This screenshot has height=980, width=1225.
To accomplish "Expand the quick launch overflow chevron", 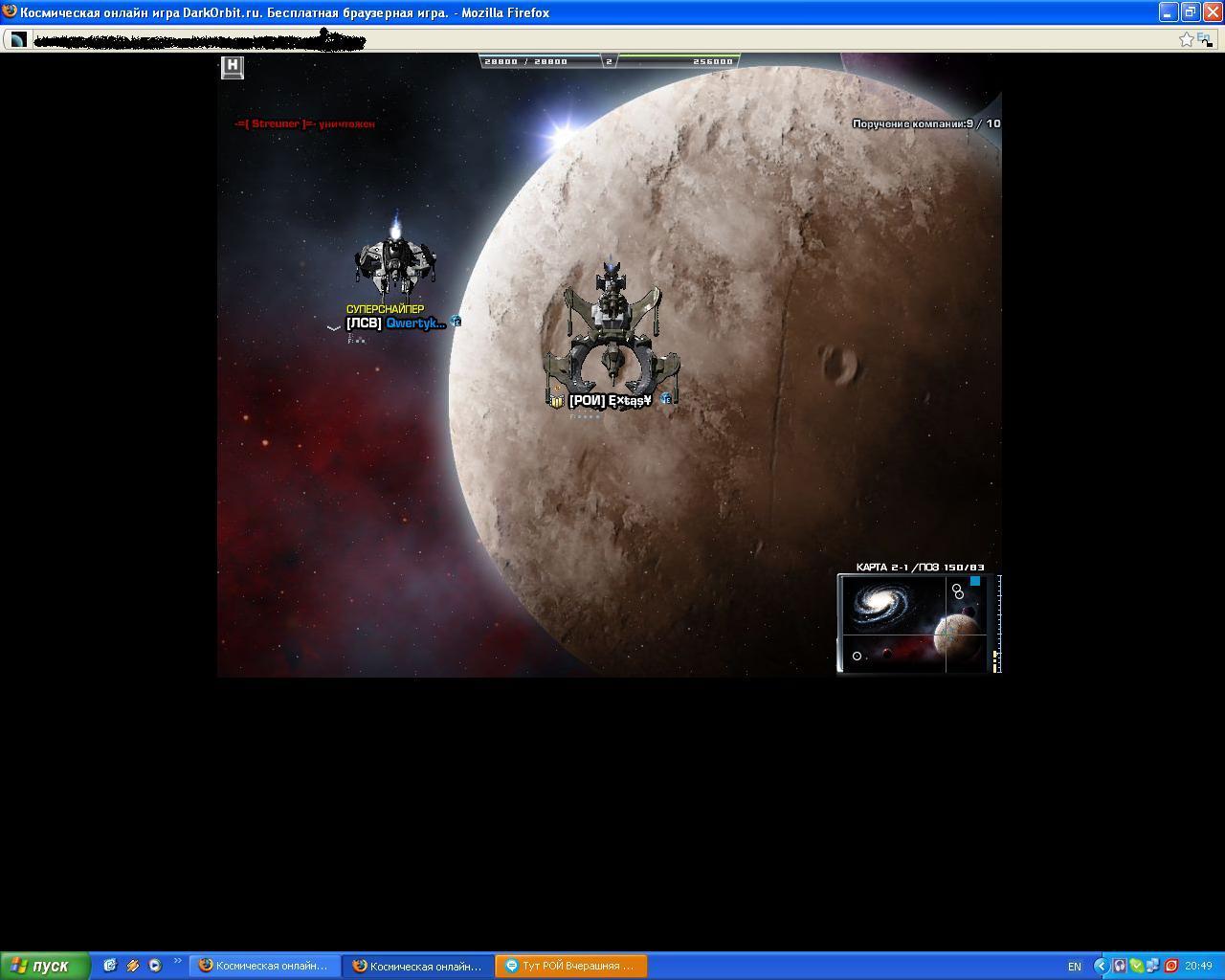I will point(177,961).
